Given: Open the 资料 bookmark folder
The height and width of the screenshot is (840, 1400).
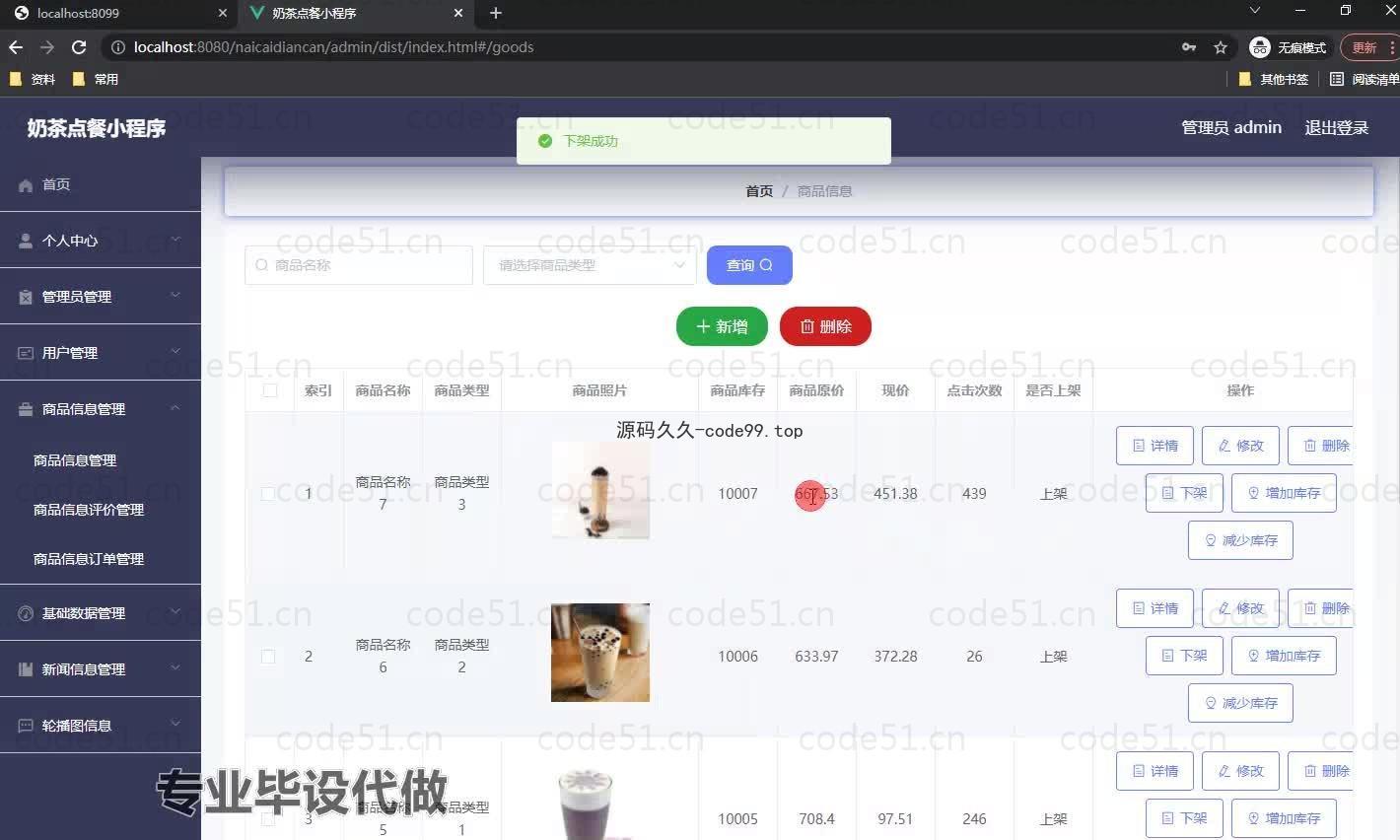Looking at the screenshot, I should point(33,79).
